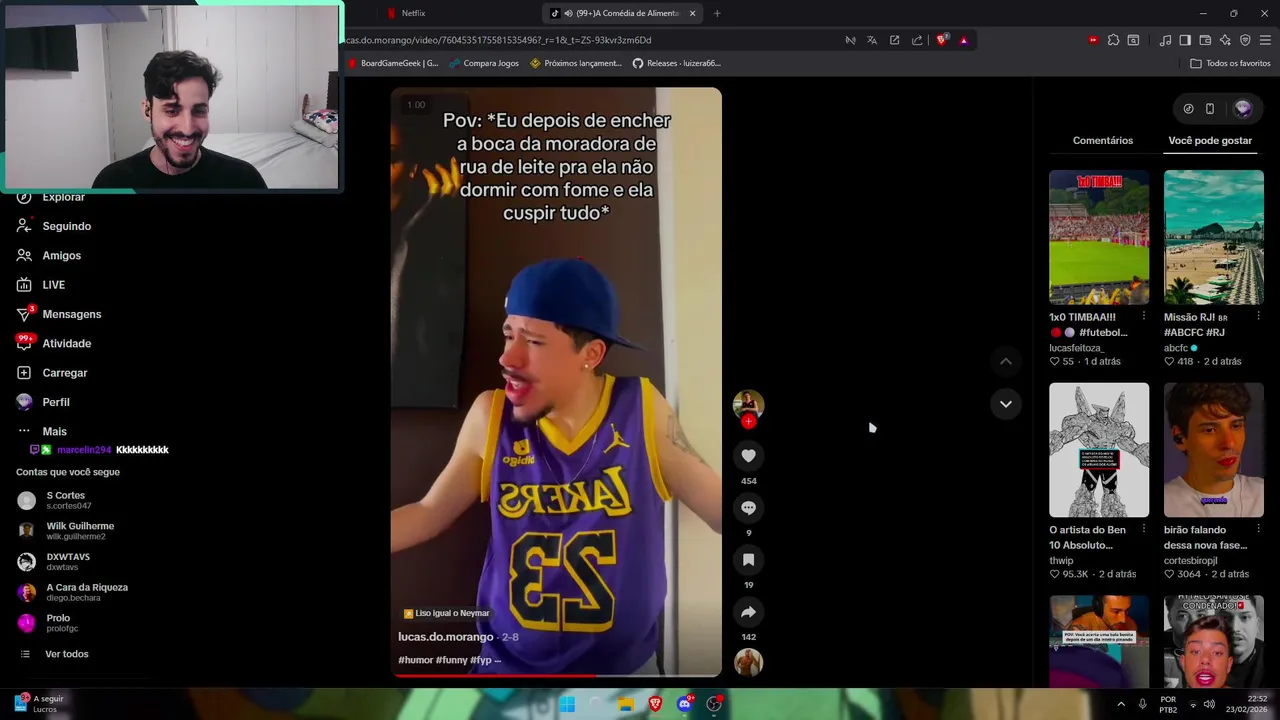Close the TikTok browser tab
Viewport: 1280px width, 720px height.
point(692,13)
